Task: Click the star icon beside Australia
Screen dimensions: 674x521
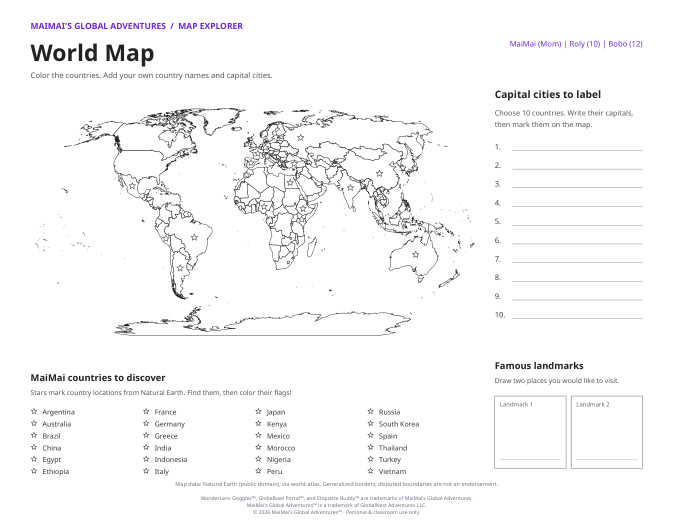Action: point(34,423)
